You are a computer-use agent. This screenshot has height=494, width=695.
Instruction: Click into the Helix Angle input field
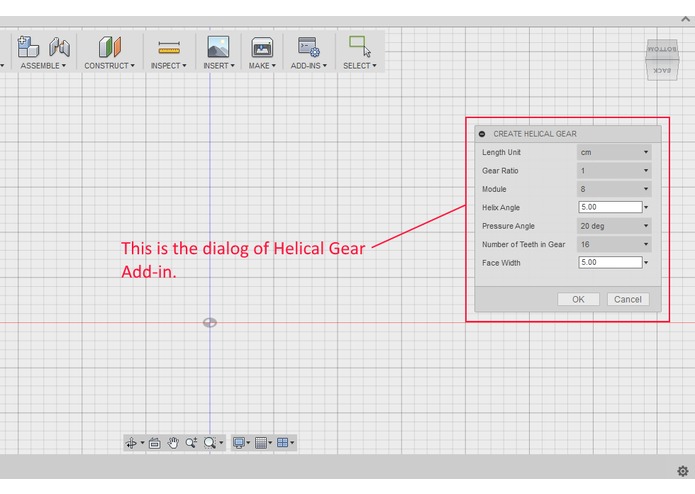610,207
